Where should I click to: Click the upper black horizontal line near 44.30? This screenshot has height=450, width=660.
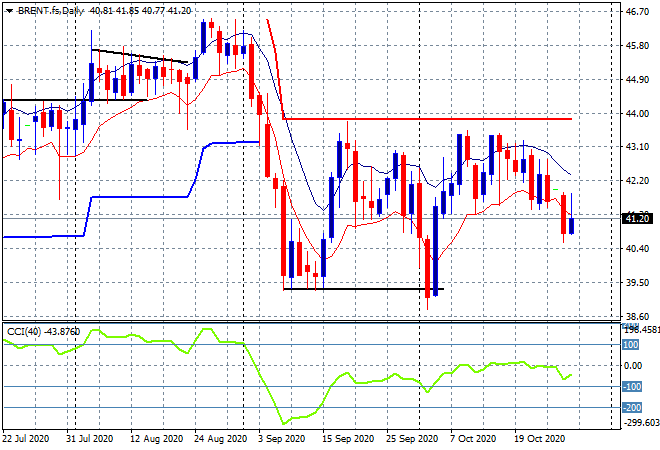[x=75, y=100]
